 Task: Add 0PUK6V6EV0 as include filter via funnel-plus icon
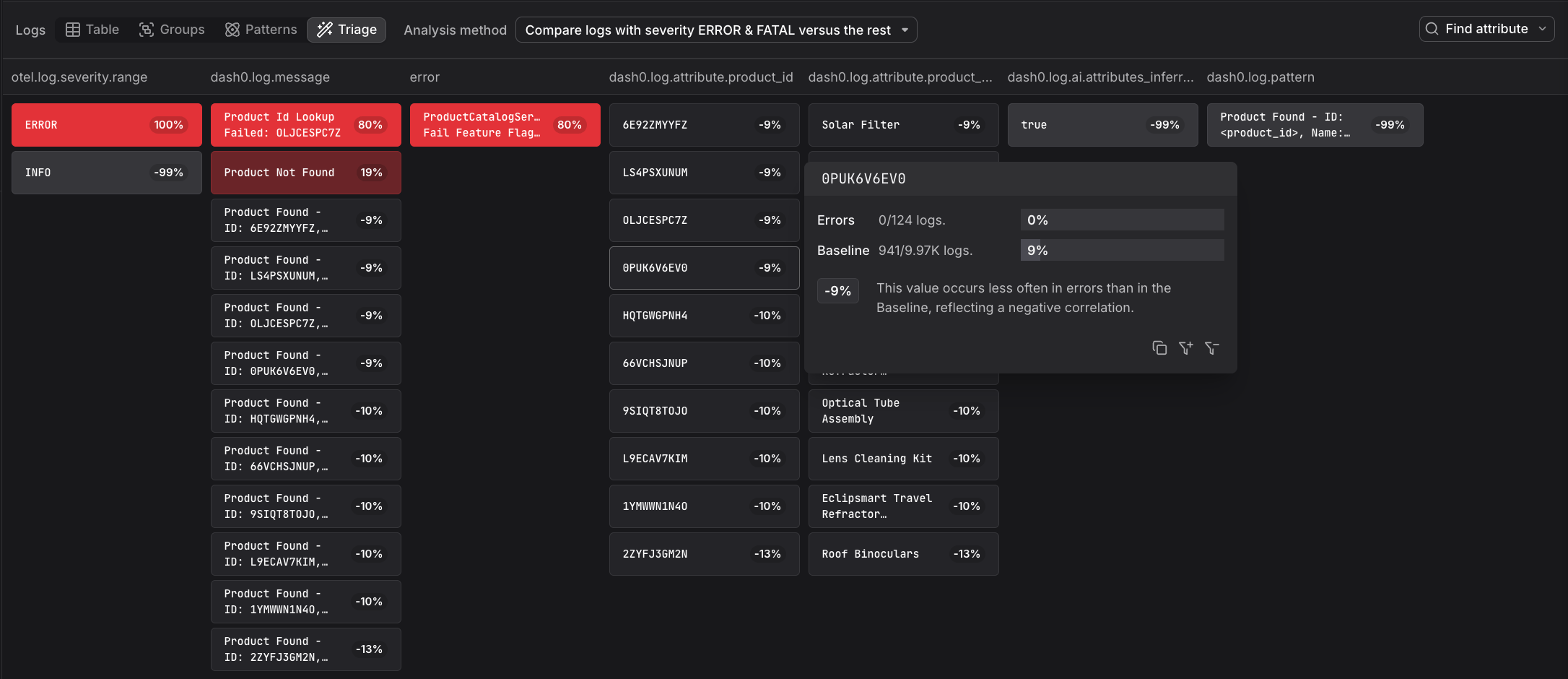coord(1185,348)
